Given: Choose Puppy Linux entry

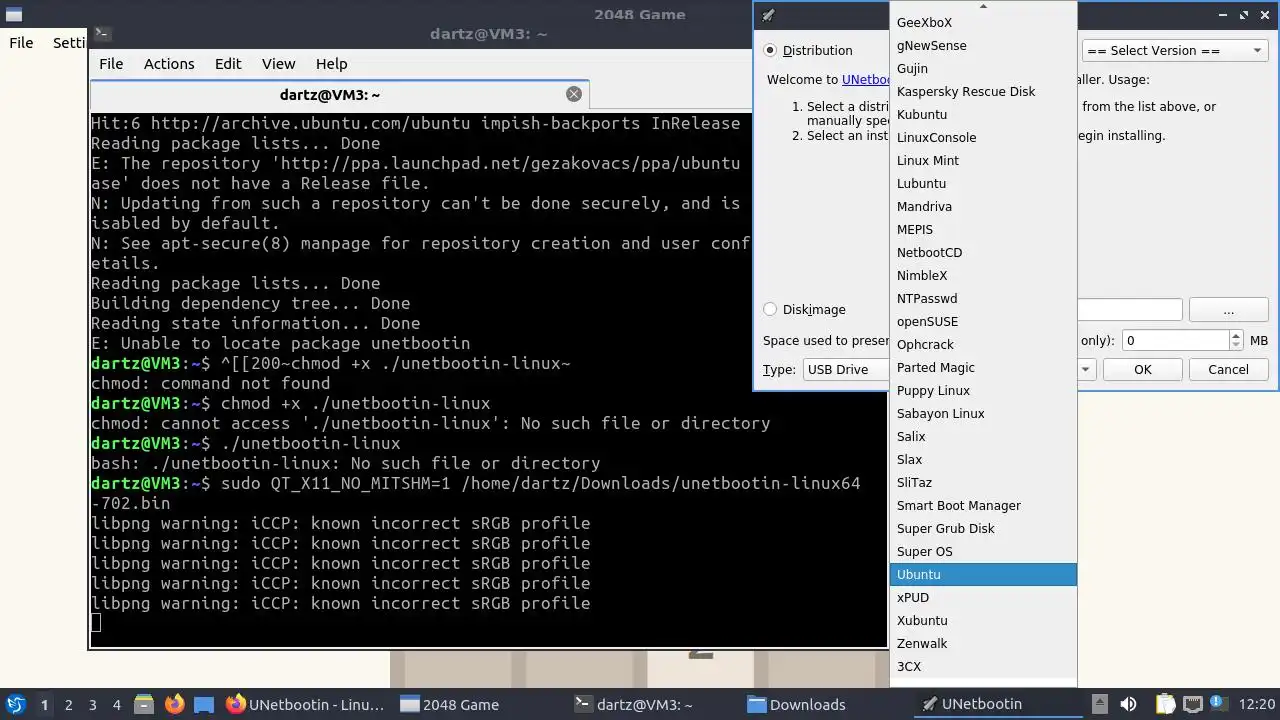Looking at the screenshot, I should [983, 390].
